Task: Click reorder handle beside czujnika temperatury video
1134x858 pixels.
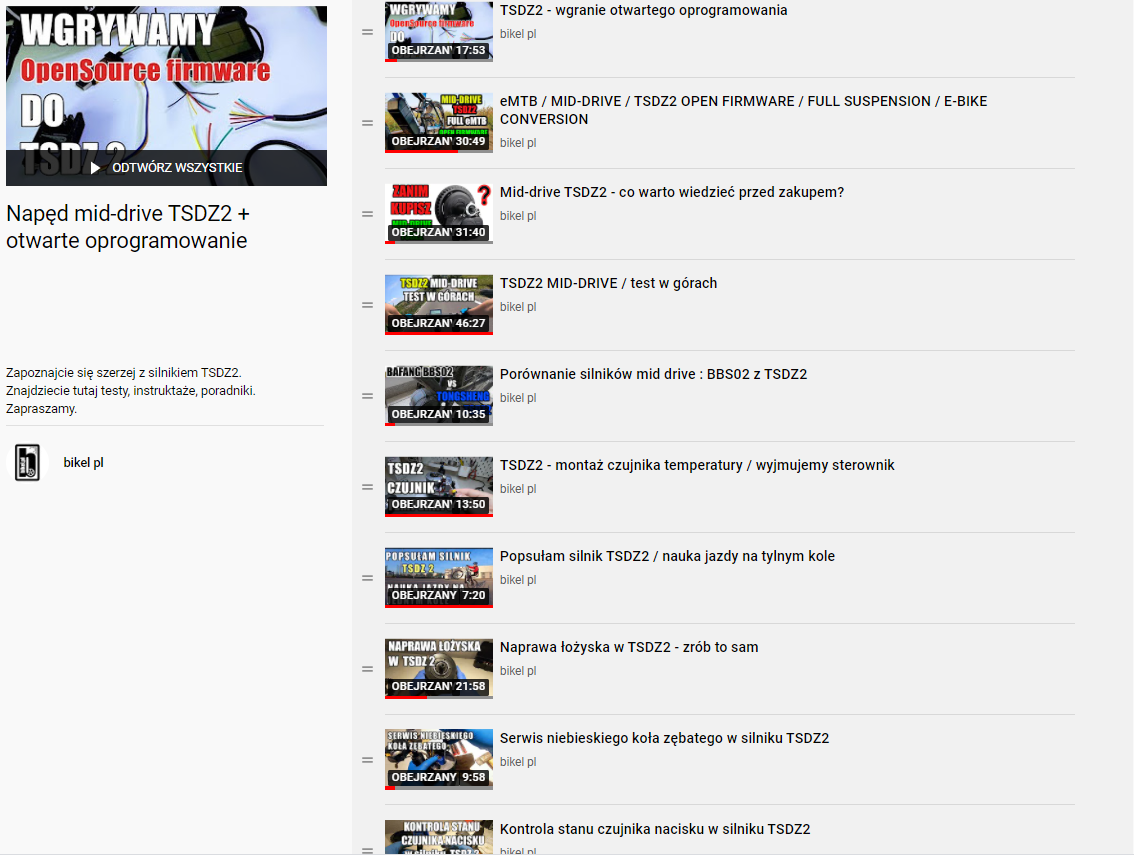Action: 367,487
